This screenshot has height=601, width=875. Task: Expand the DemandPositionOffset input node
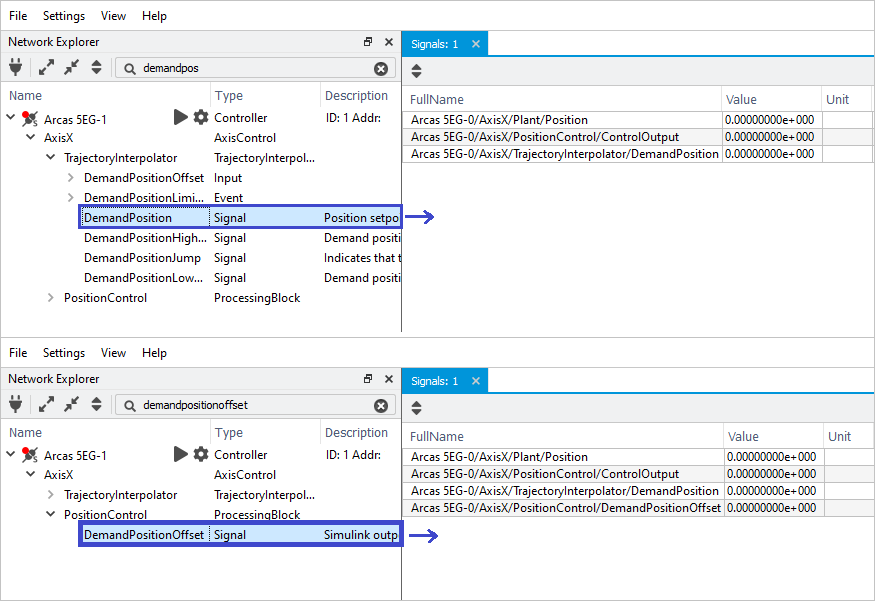coord(69,177)
